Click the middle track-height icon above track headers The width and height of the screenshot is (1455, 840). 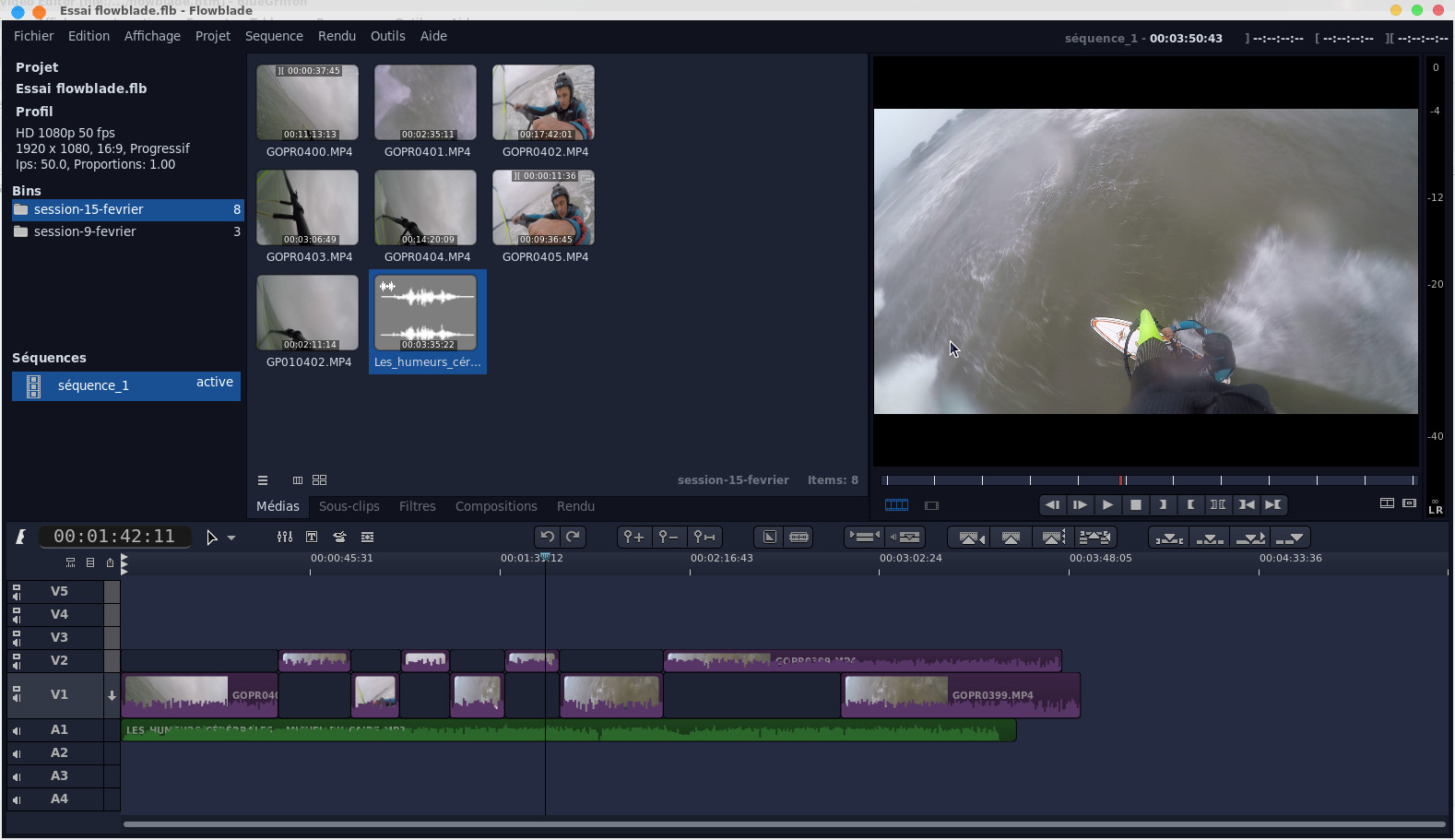(90, 562)
